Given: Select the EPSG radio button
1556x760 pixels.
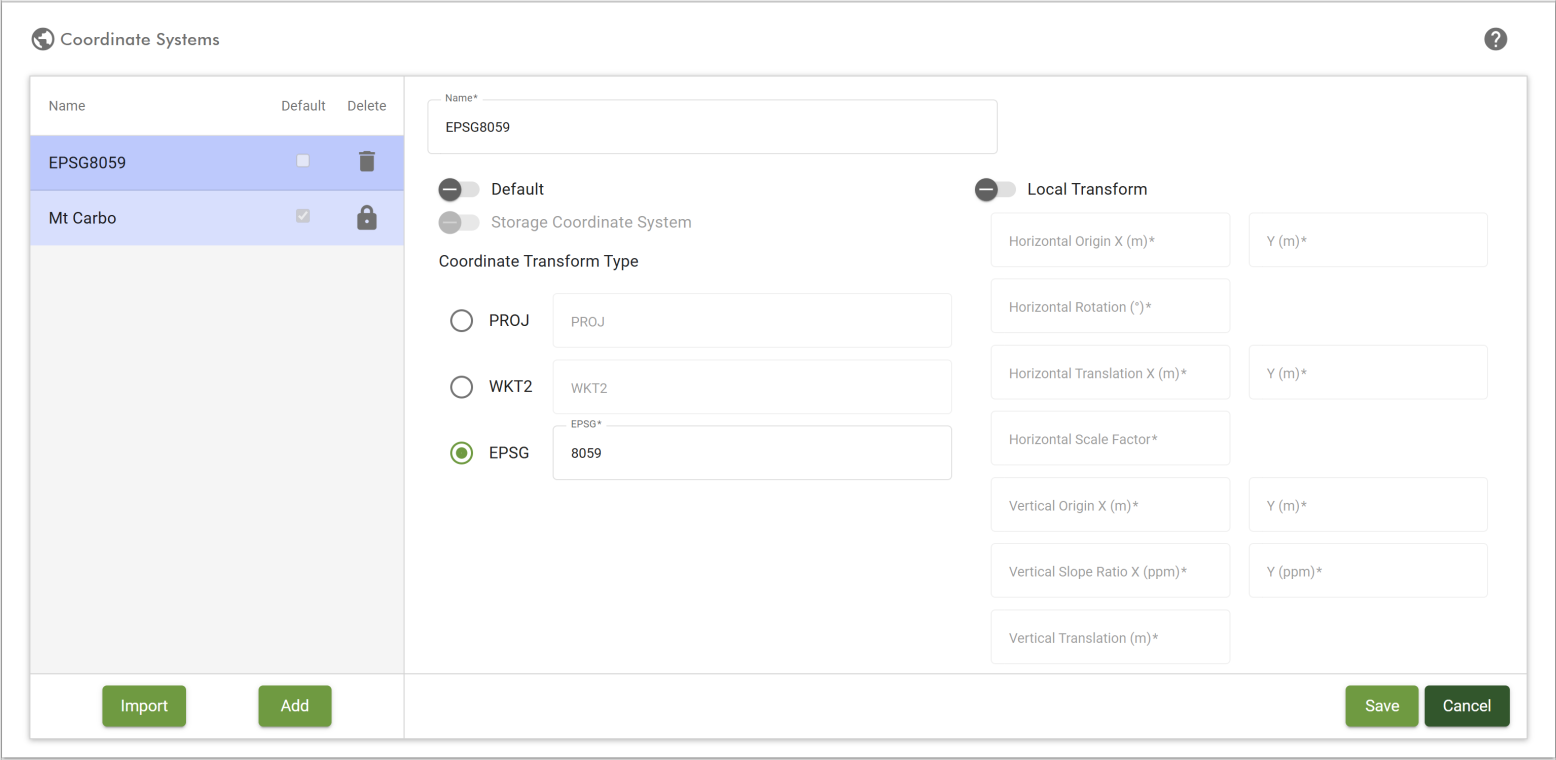Looking at the screenshot, I should click(461, 453).
